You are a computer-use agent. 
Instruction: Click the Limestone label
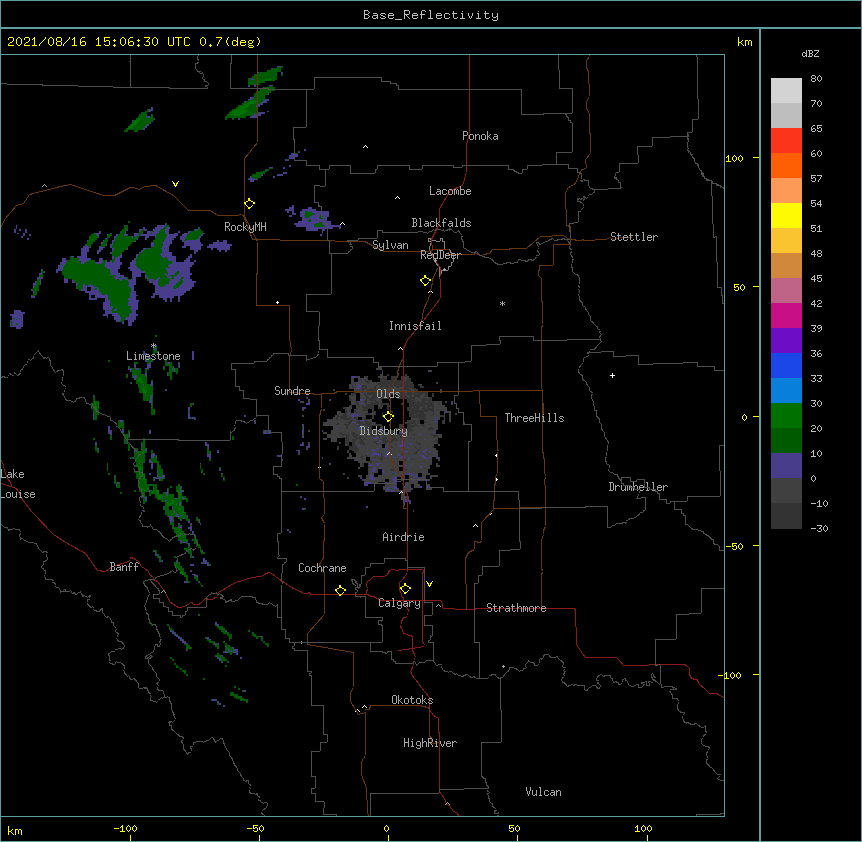[x=153, y=356]
